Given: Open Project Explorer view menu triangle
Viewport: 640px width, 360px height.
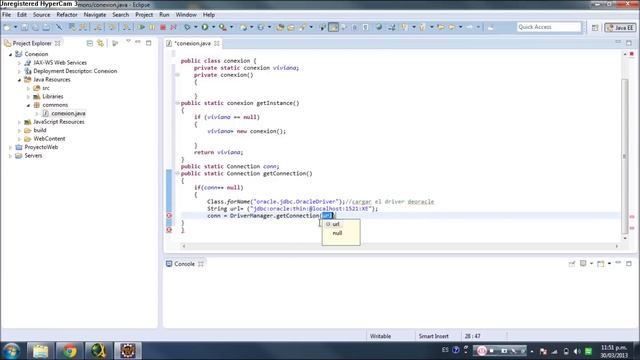Looking at the screenshot, I should pyautogui.click(x=128, y=42).
